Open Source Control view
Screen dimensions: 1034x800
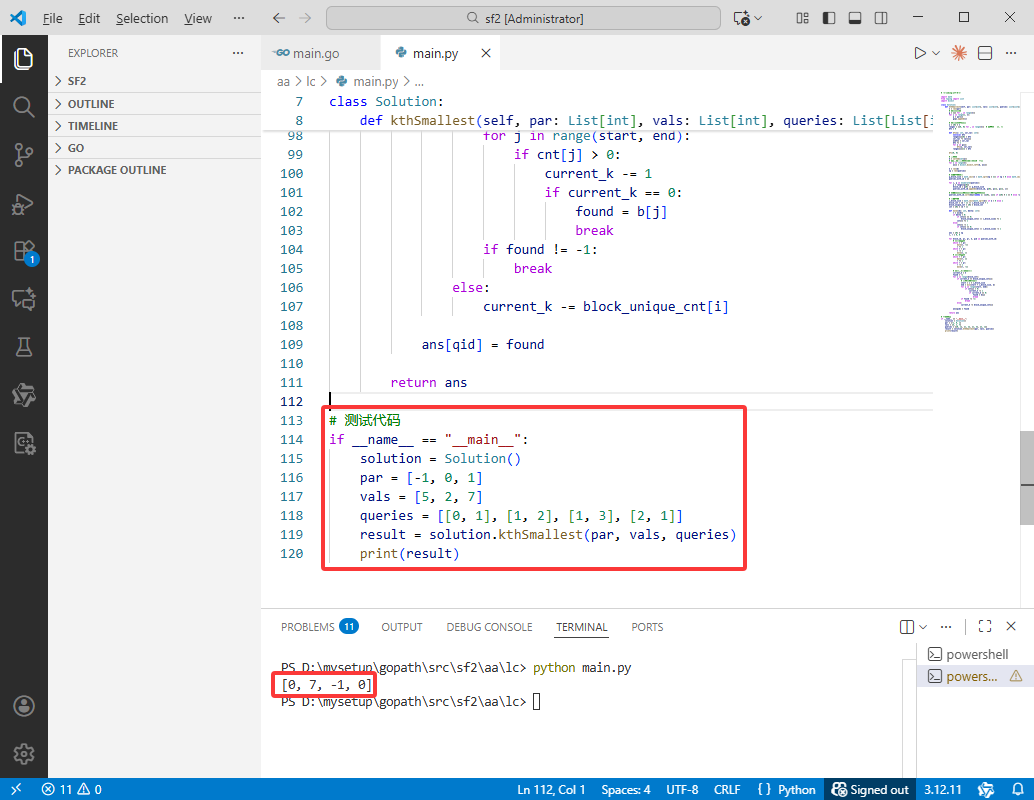24,155
